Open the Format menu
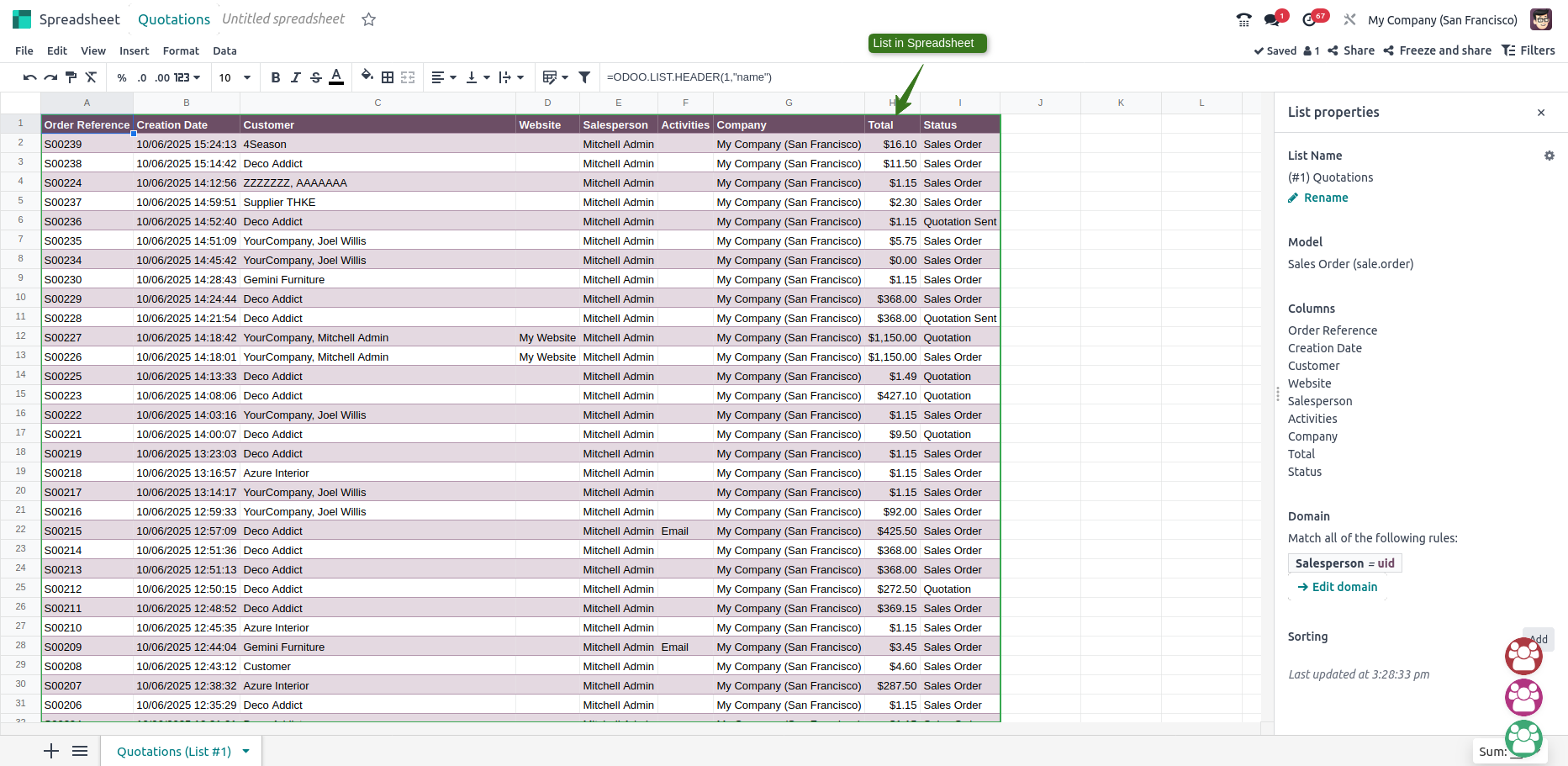Image resolution: width=1568 pixels, height=766 pixels. click(x=181, y=51)
